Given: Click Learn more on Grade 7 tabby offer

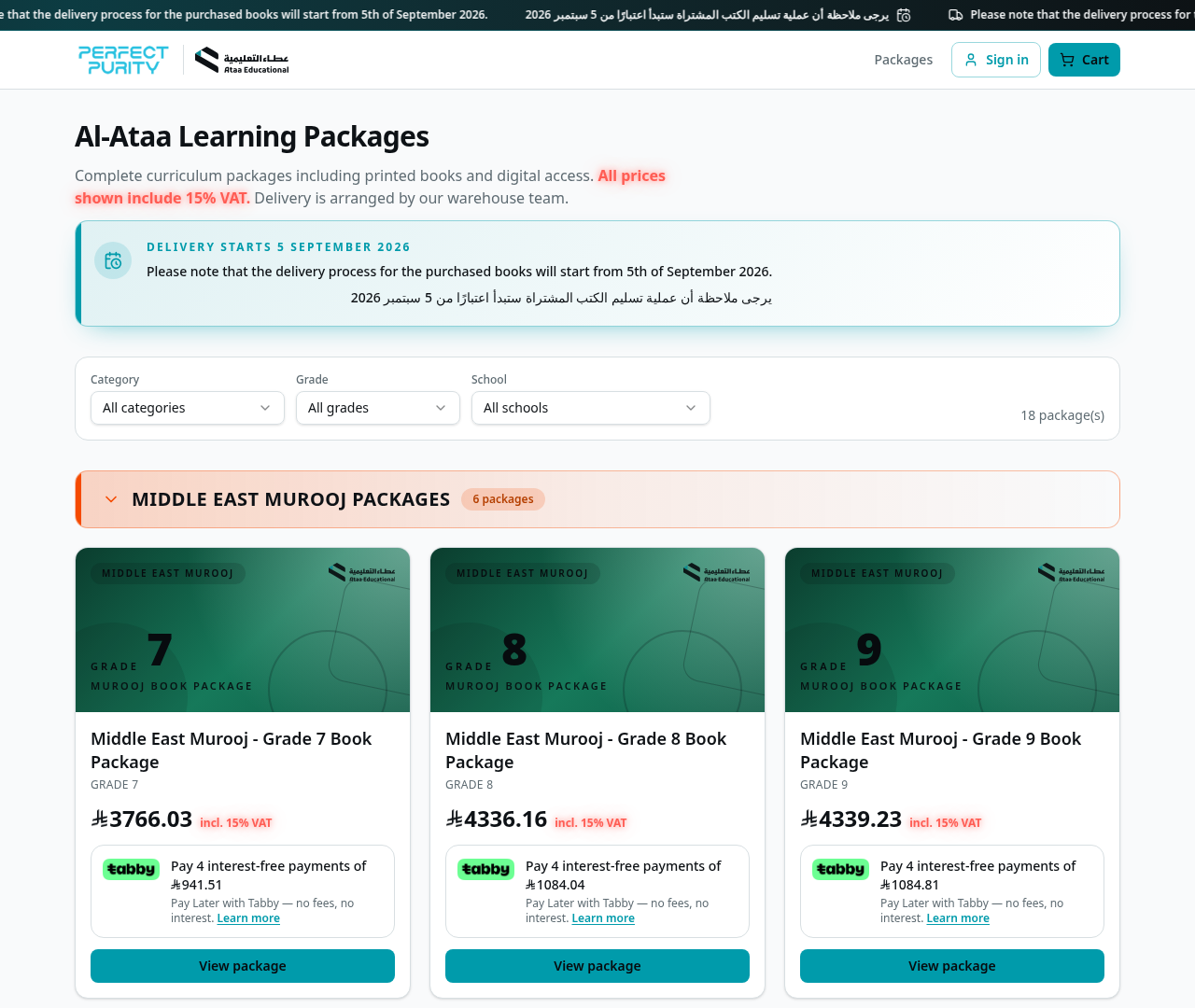Looking at the screenshot, I should coord(248,918).
